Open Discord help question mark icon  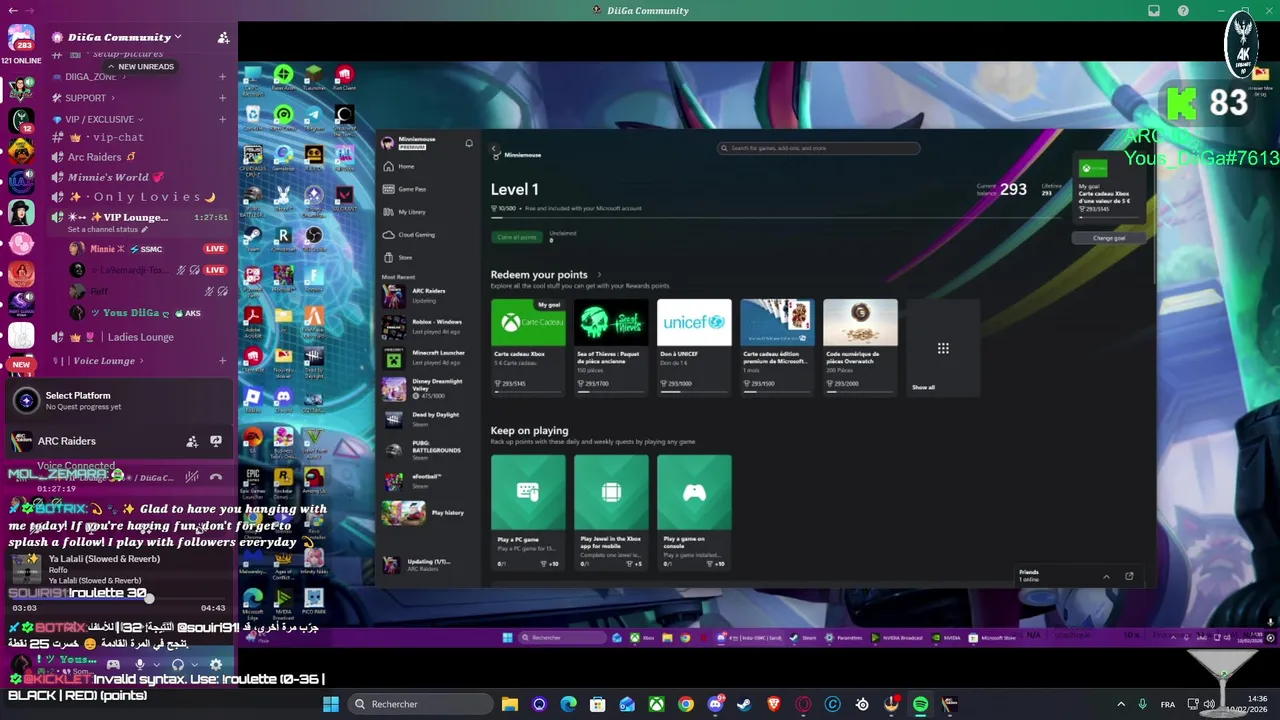[1183, 11]
